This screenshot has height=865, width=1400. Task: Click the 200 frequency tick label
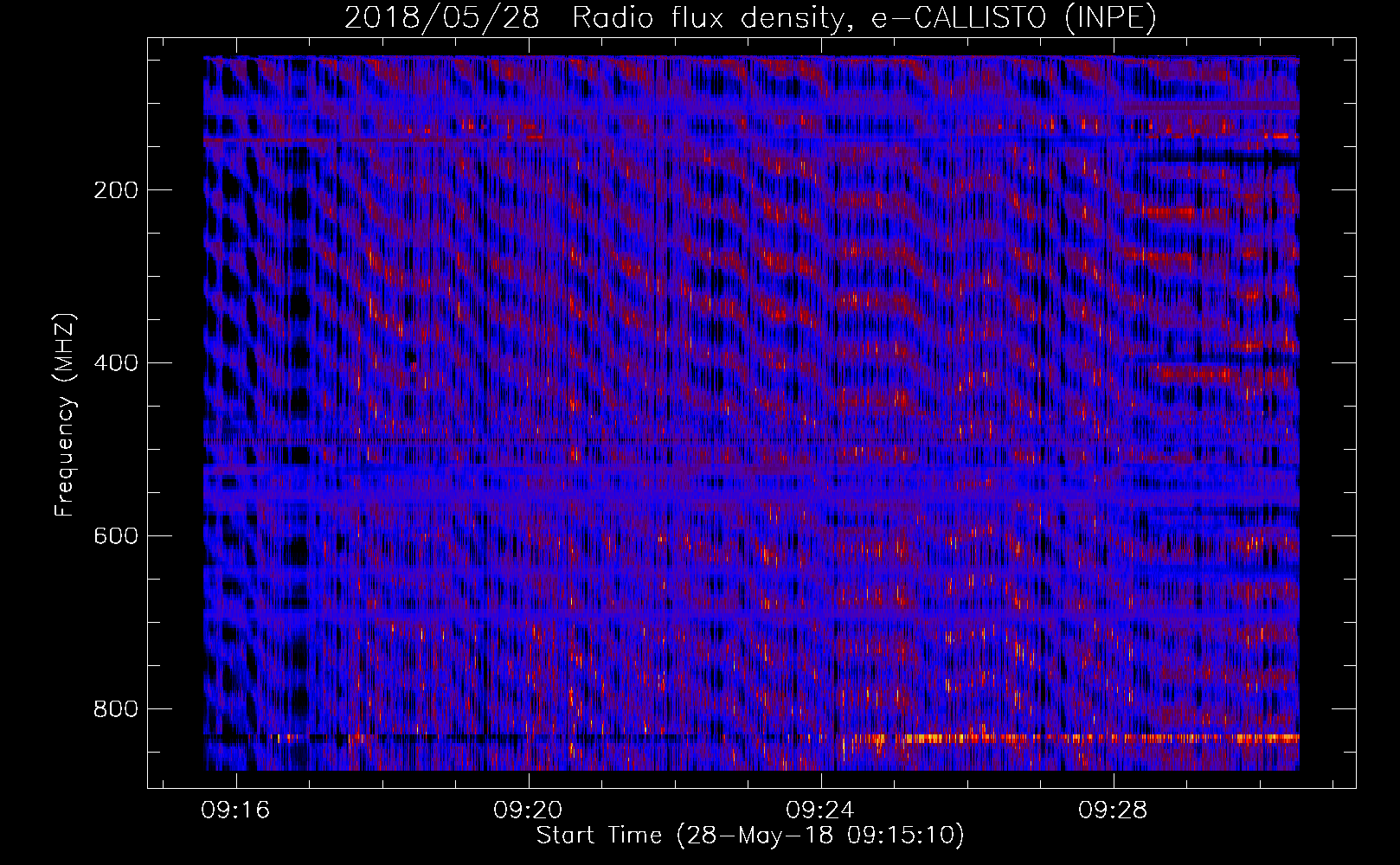(116, 190)
